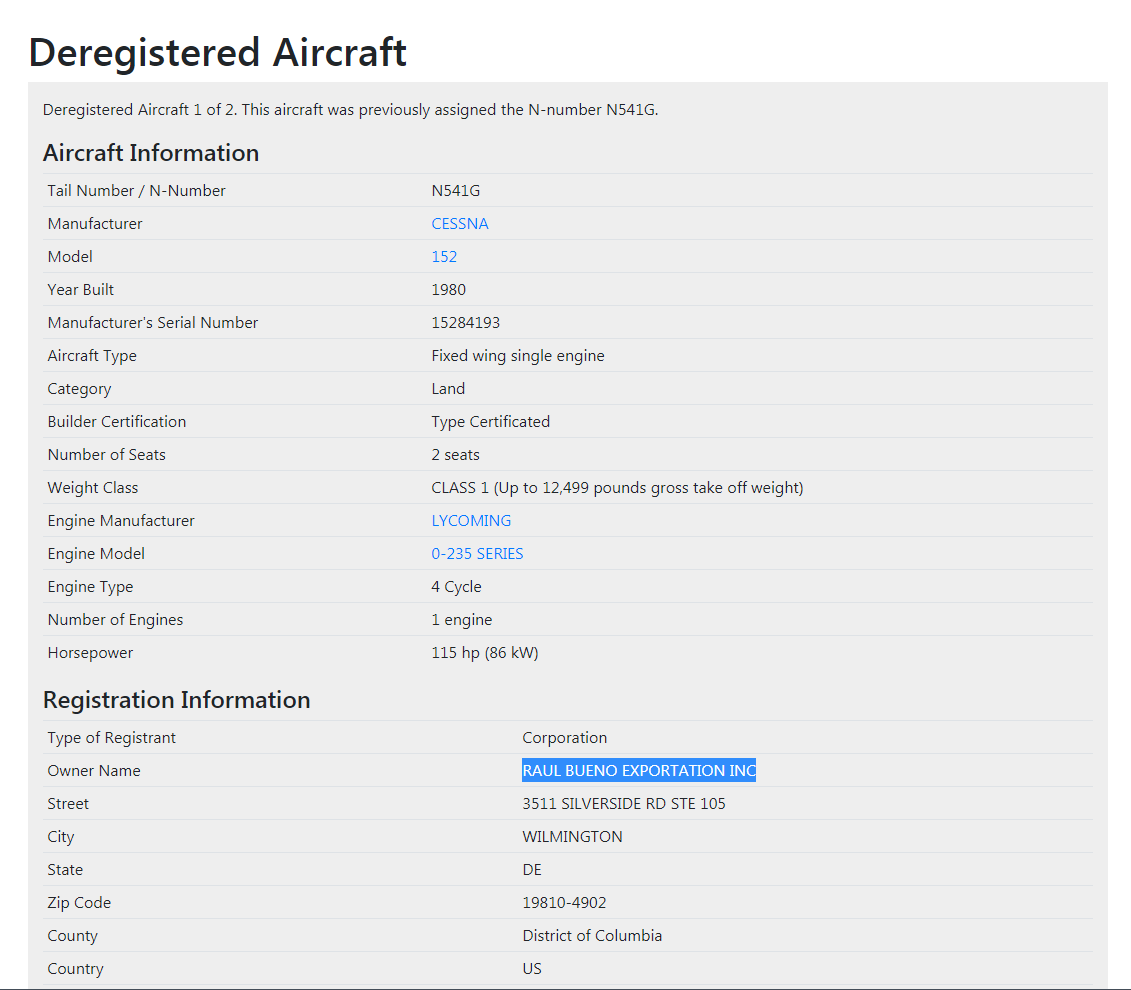Click the '2 seats' value
The width and height of the screenshot is (1131, 990).
[455, 455]
